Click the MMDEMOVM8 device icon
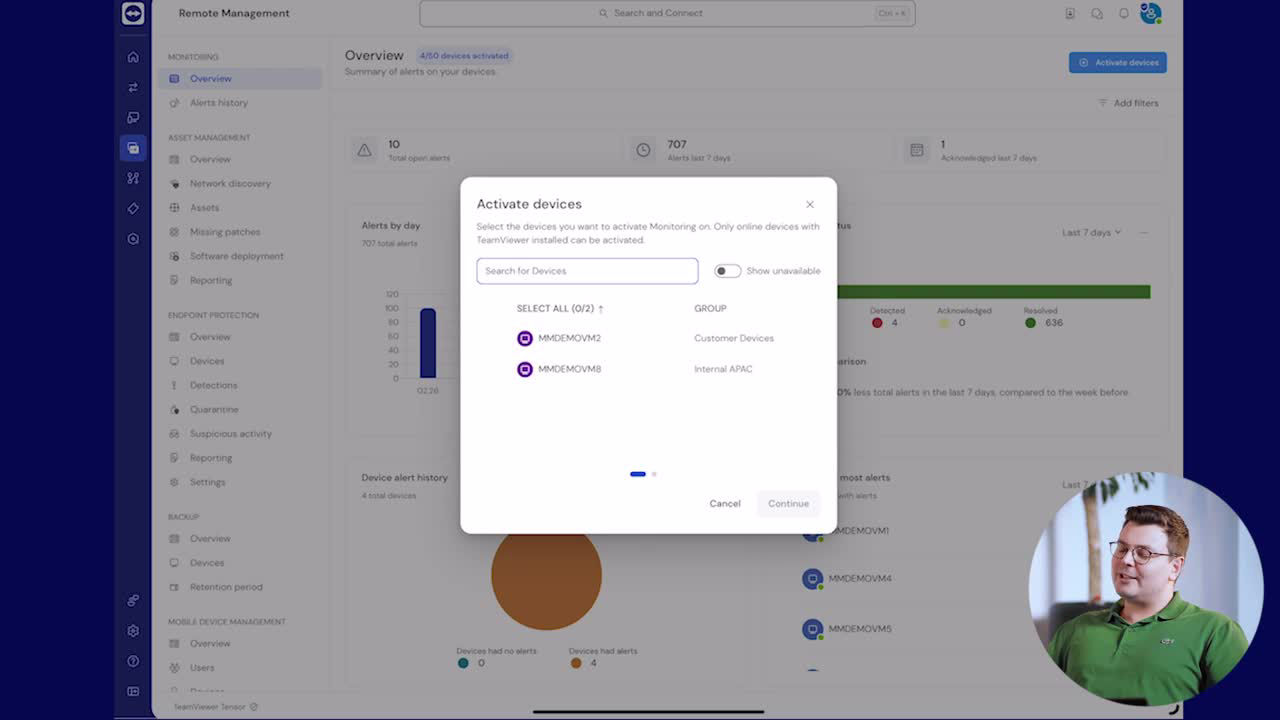 pos(525,369)
